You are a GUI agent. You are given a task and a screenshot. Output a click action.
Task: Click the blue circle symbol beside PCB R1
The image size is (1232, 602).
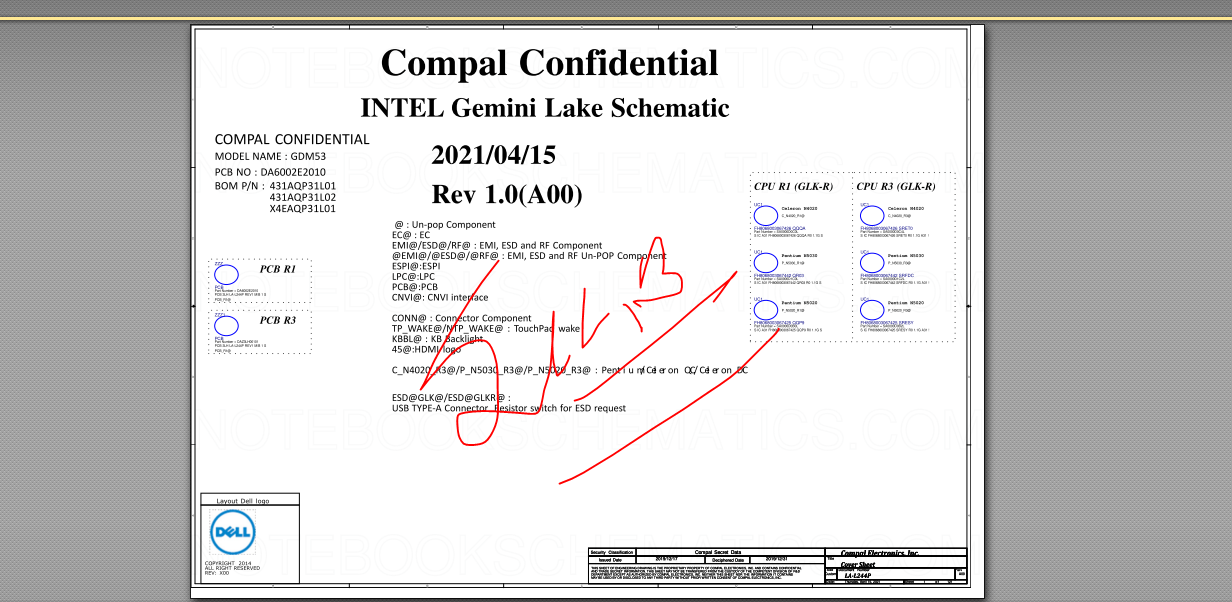pyautogui.click(x=227, y=275)
